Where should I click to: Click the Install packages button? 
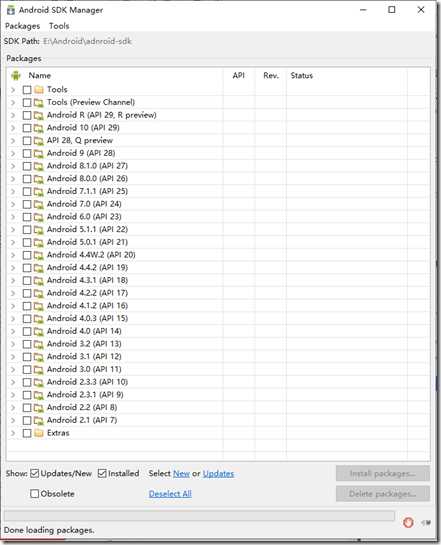383,473
